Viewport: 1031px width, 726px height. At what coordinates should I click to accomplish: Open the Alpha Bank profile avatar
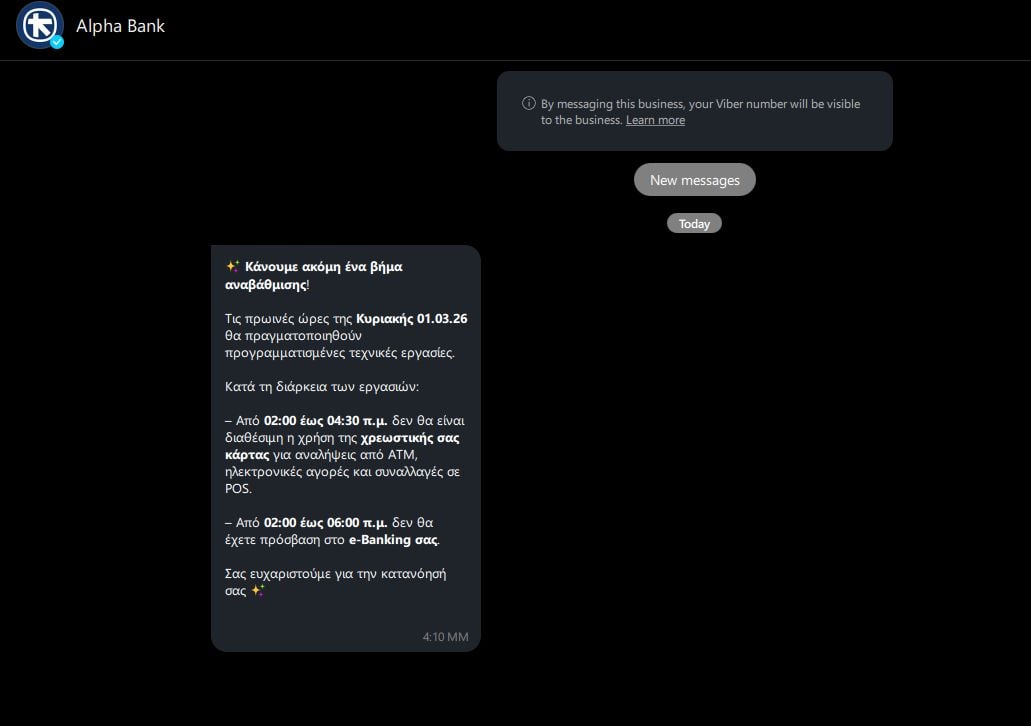pos(39,26)
